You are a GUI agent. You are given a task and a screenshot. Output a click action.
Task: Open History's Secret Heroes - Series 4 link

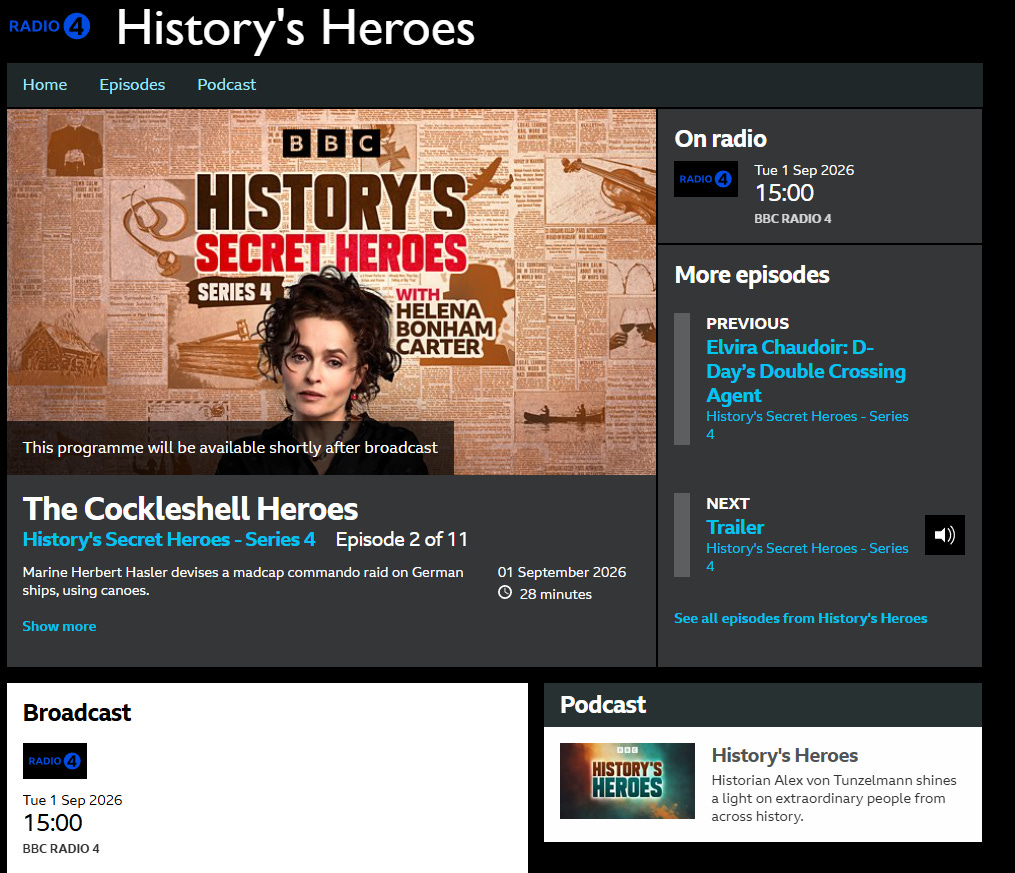[169, 540]
